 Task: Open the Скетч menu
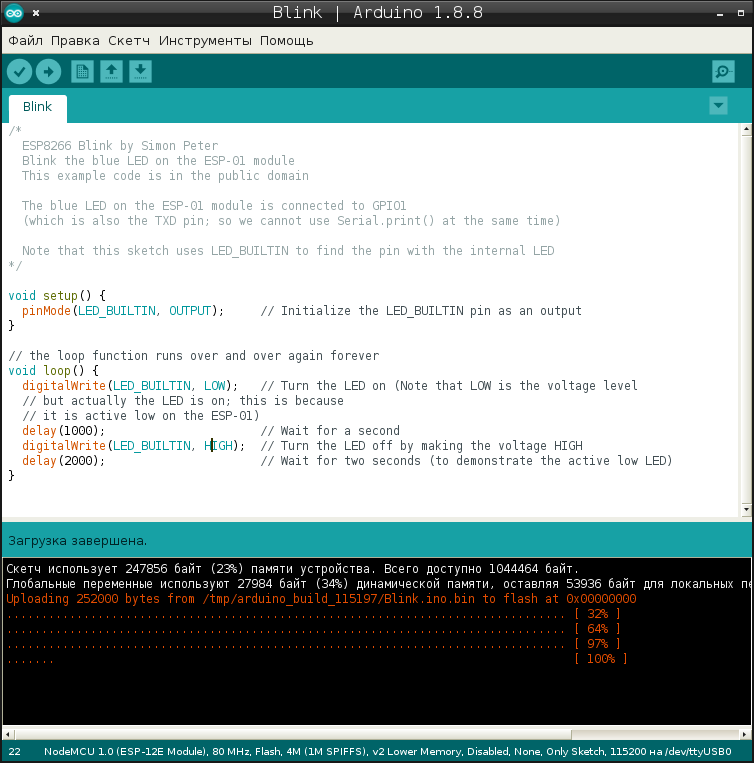[x=129, y=41]
